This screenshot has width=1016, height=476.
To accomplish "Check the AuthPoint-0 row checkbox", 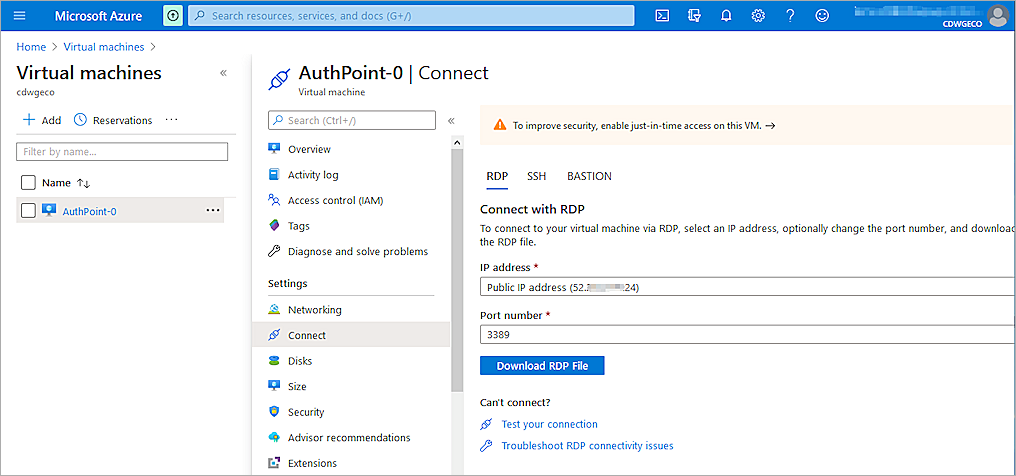I will point(28,211).
